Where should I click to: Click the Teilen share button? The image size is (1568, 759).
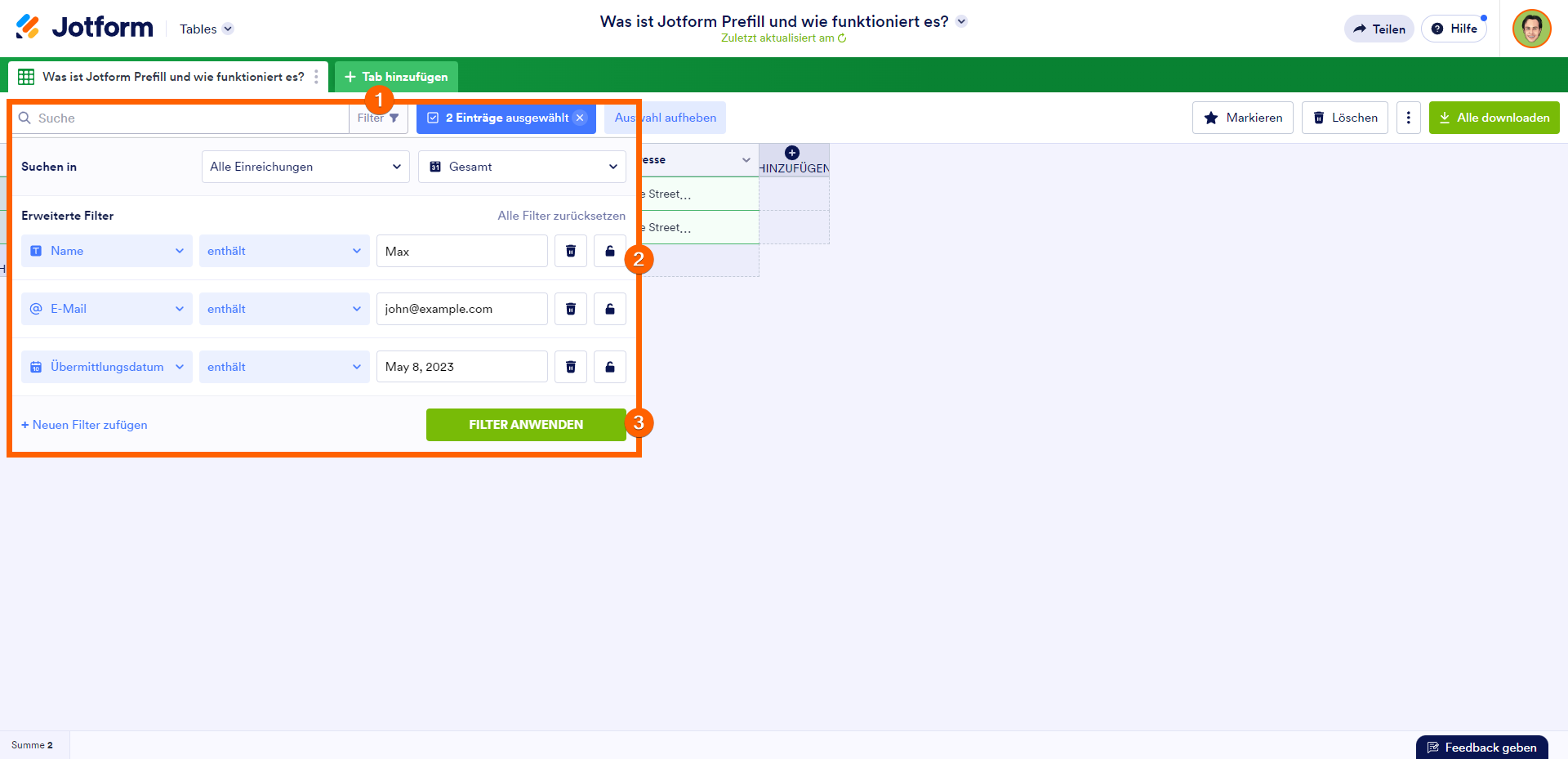(x=1379, y=29)
